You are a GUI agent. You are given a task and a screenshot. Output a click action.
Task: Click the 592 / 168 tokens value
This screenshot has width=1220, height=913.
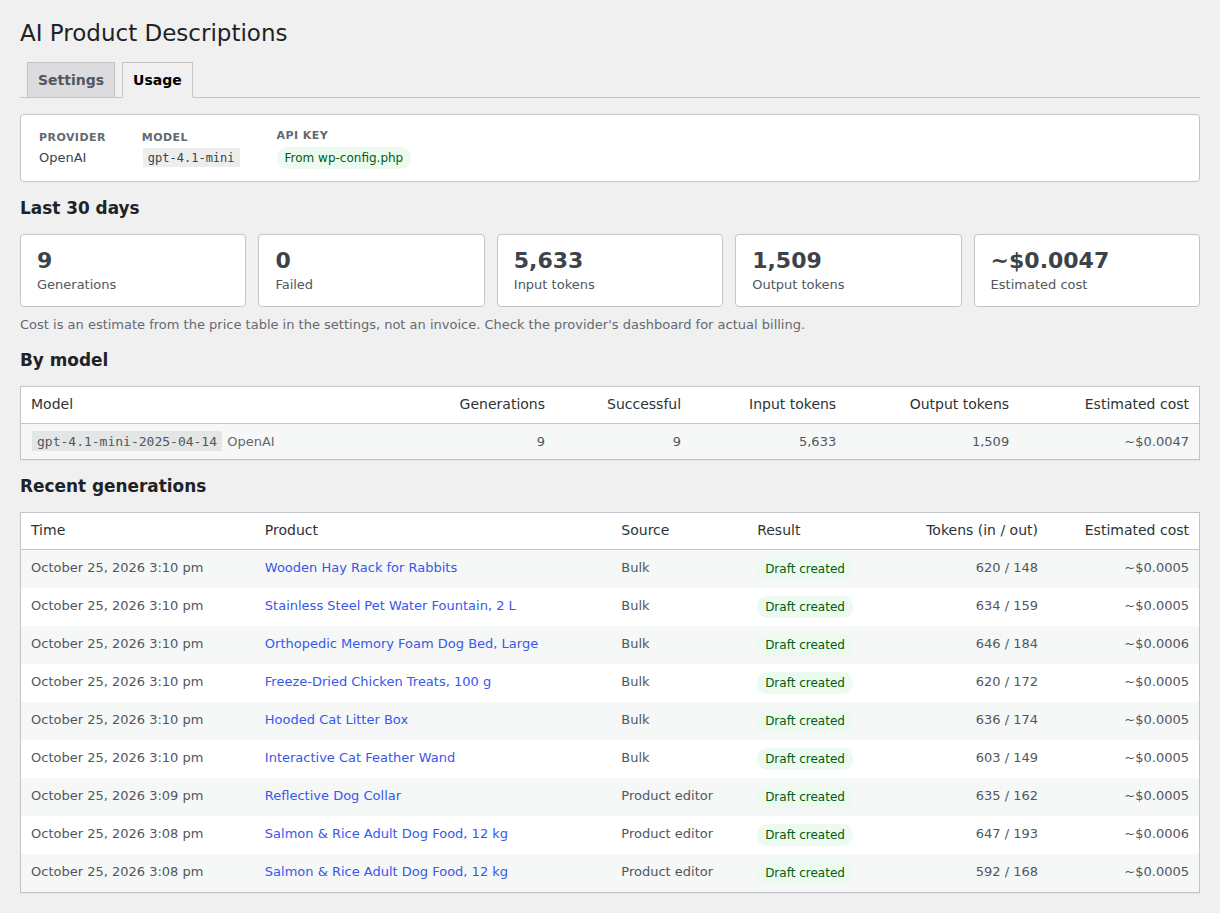coord(1007,872)
